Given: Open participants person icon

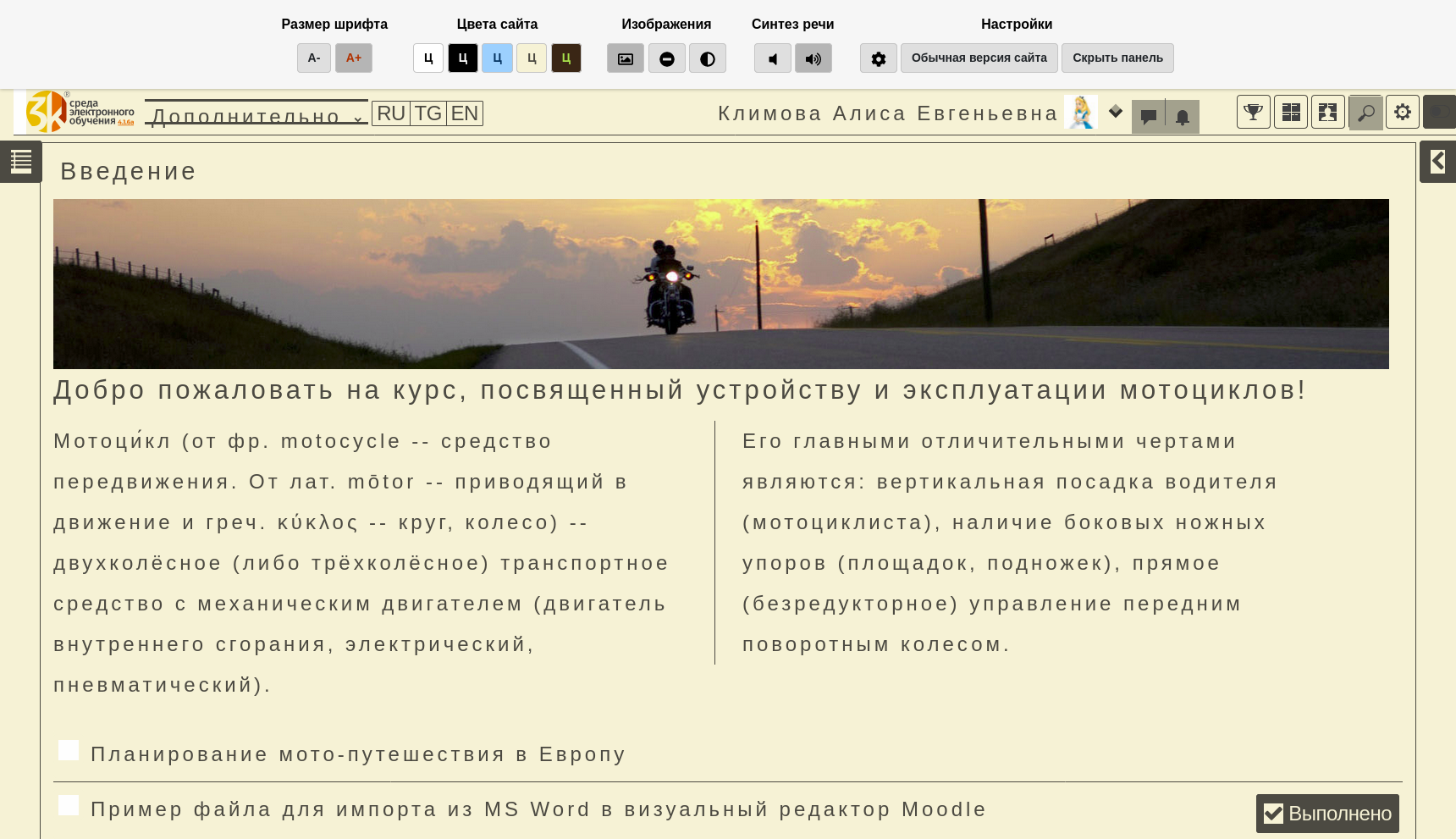Looking at the screenshot, I should [1328, 112].
